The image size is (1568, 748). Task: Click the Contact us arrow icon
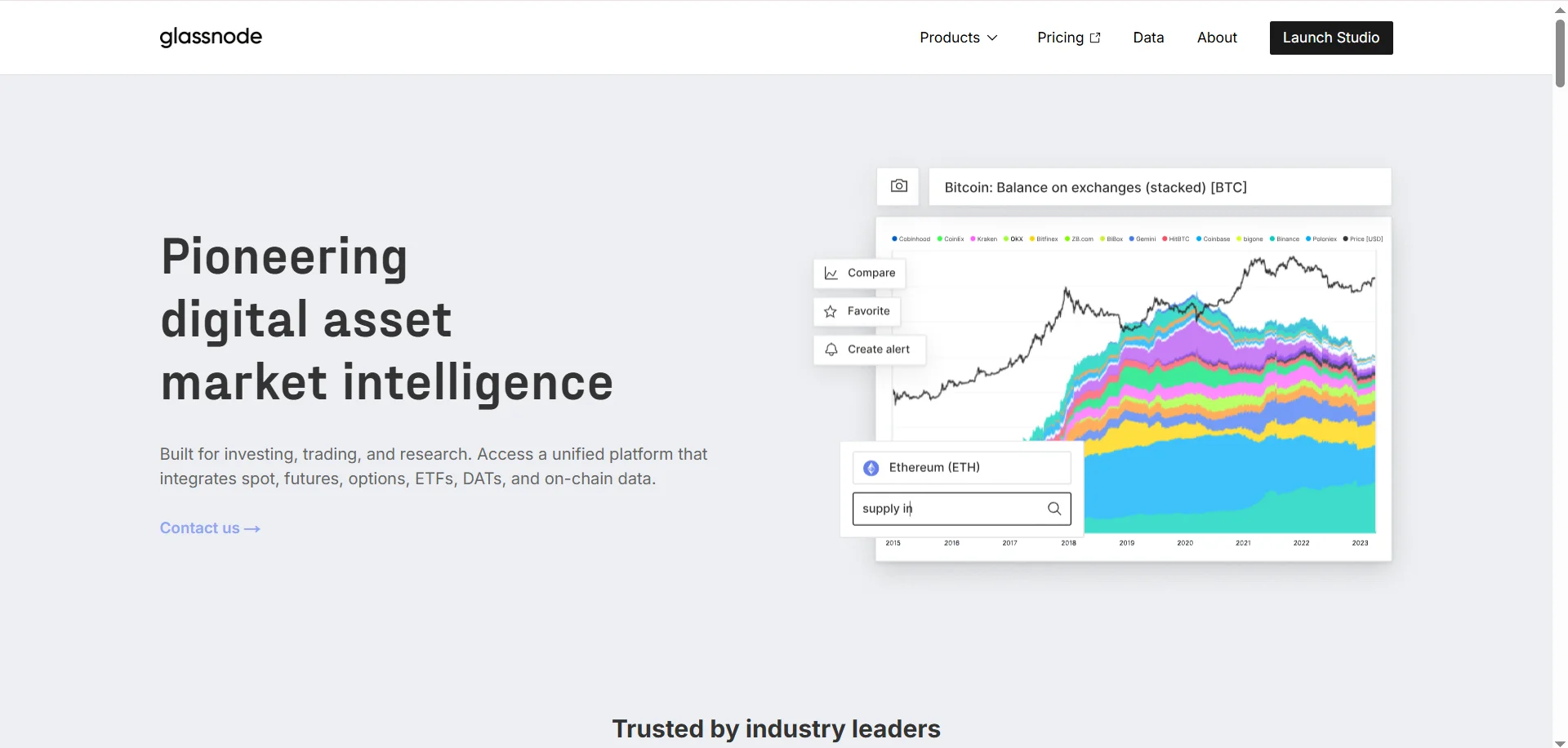[252, 529]
